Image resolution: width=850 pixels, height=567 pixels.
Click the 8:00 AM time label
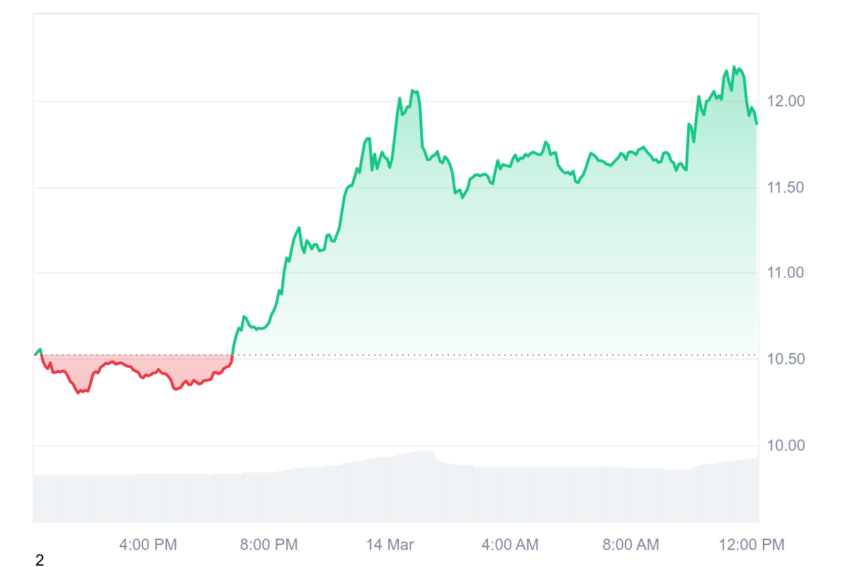[x=631, y=545]
